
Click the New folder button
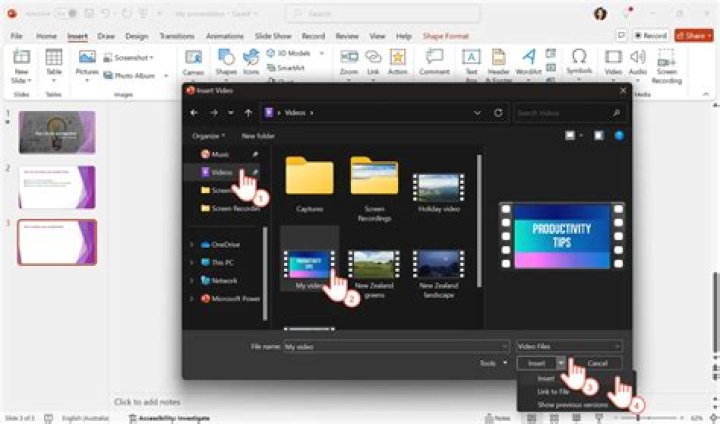click(258, 135)
